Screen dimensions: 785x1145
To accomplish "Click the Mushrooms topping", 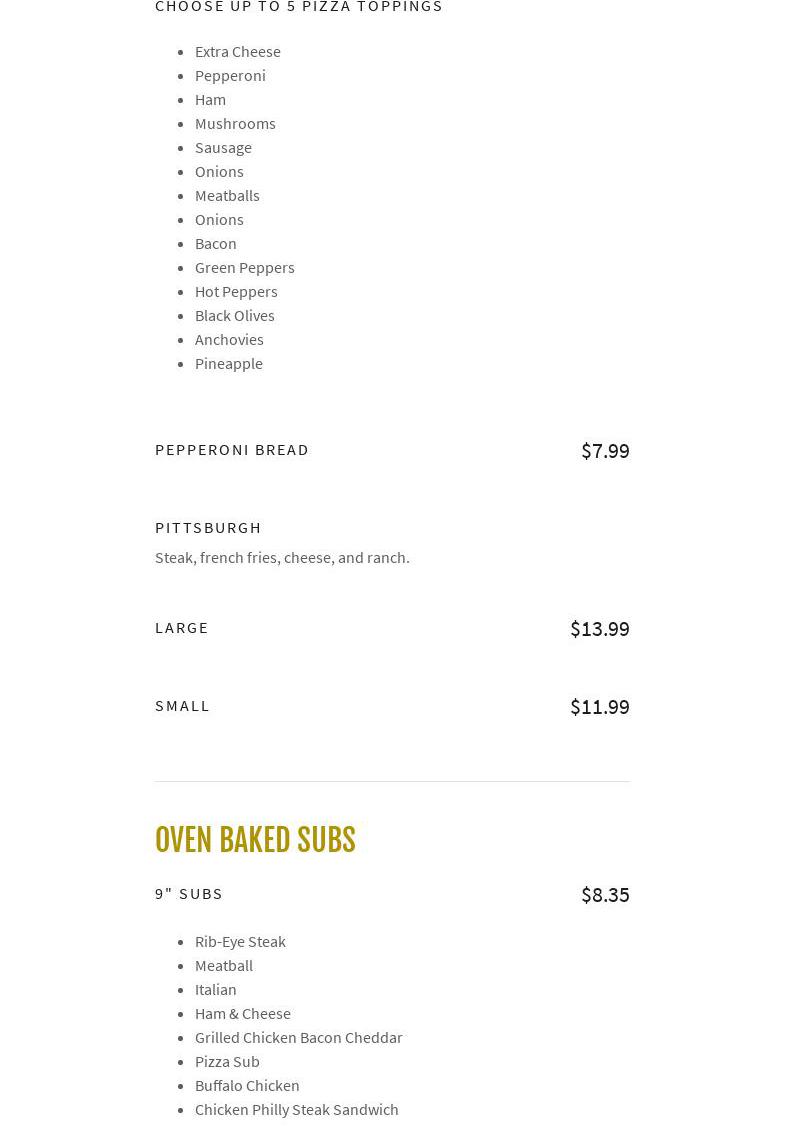I will pos(235,124).
